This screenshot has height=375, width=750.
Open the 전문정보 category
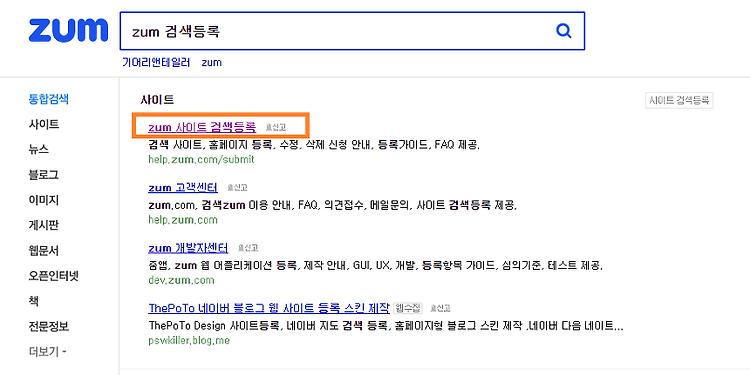(x=49, y=327)
